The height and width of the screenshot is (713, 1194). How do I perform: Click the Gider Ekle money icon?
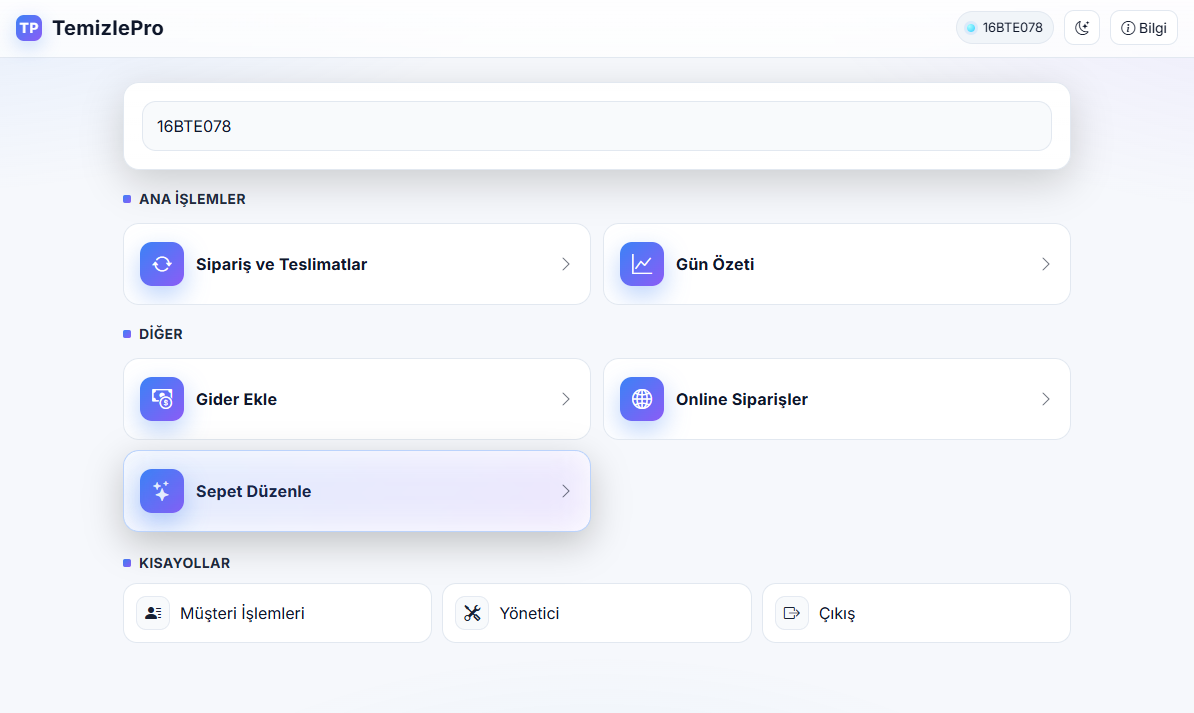(162, 399)
